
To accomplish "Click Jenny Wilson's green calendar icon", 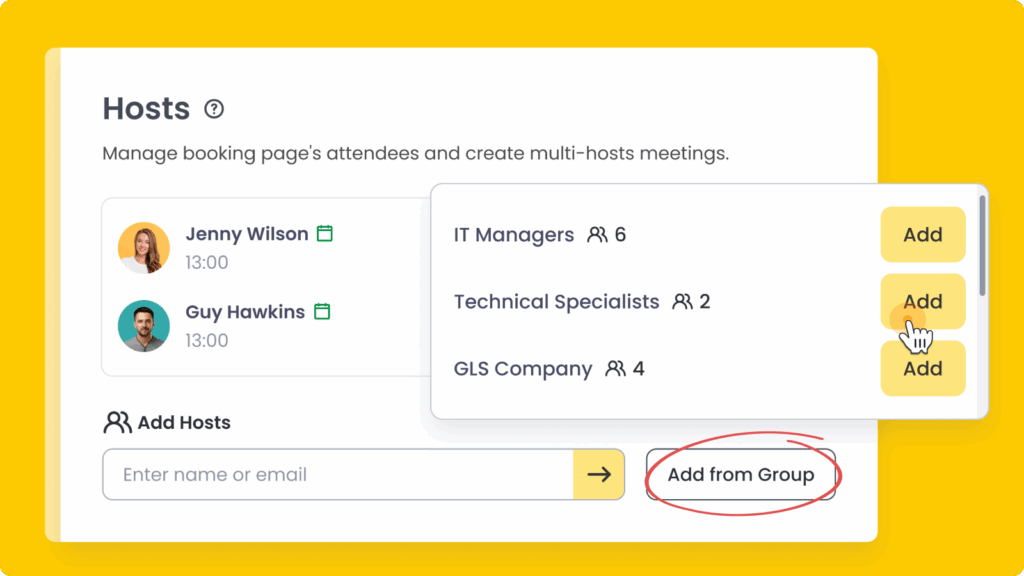I will [325, 234].
